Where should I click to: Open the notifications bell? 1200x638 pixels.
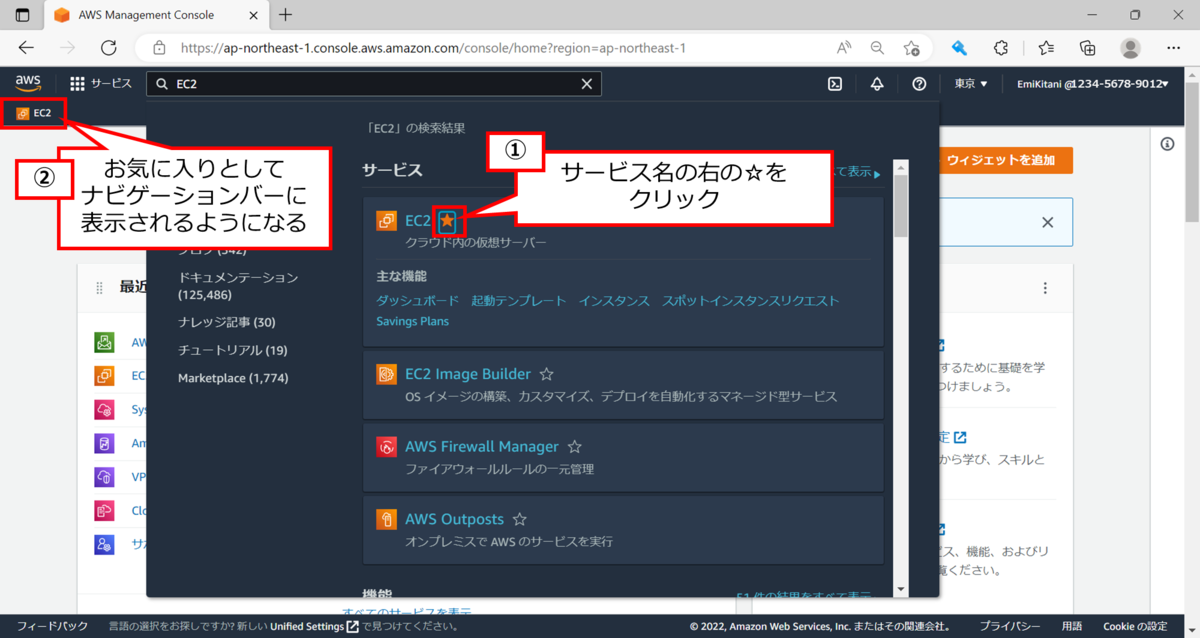pos(877,84)
